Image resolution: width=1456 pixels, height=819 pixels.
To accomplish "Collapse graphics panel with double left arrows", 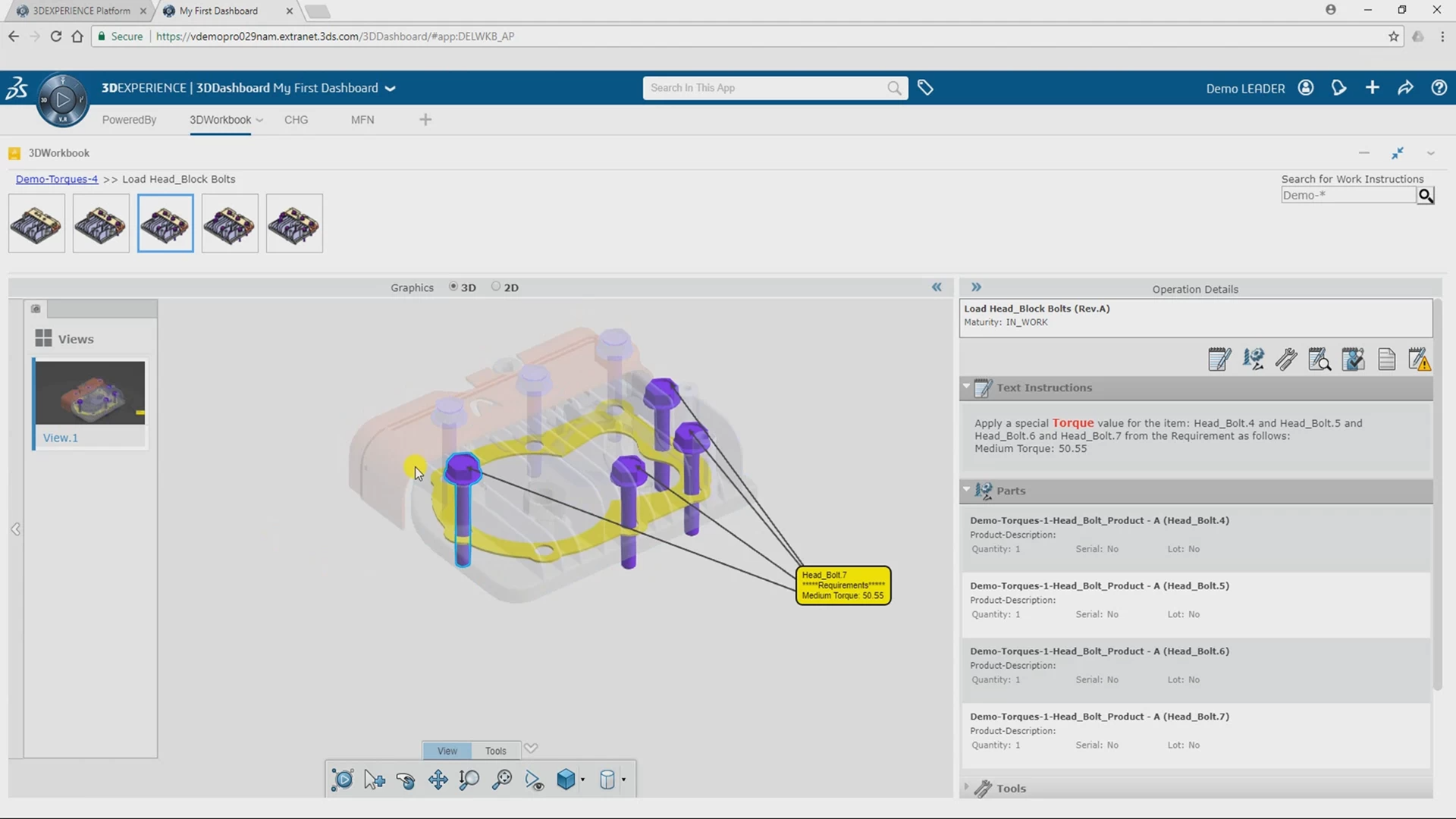I will [x=937, y=287].
